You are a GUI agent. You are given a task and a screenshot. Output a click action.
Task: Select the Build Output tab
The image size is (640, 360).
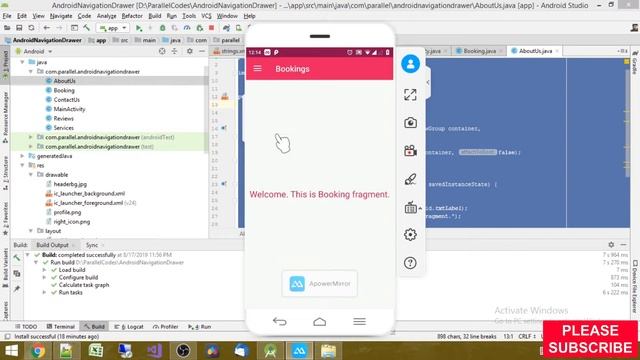(x=52, y=245)
